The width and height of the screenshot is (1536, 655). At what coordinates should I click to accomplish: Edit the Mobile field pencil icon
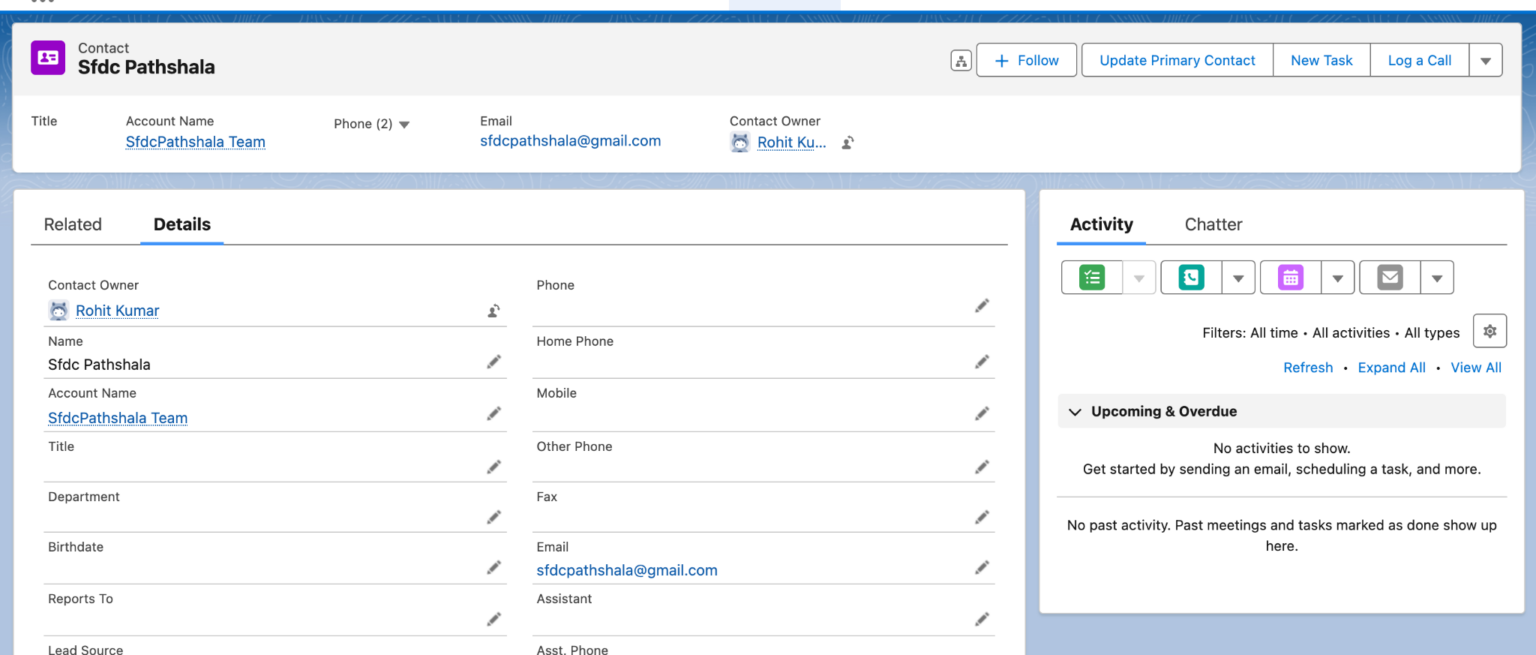click(x=981, y=413)
